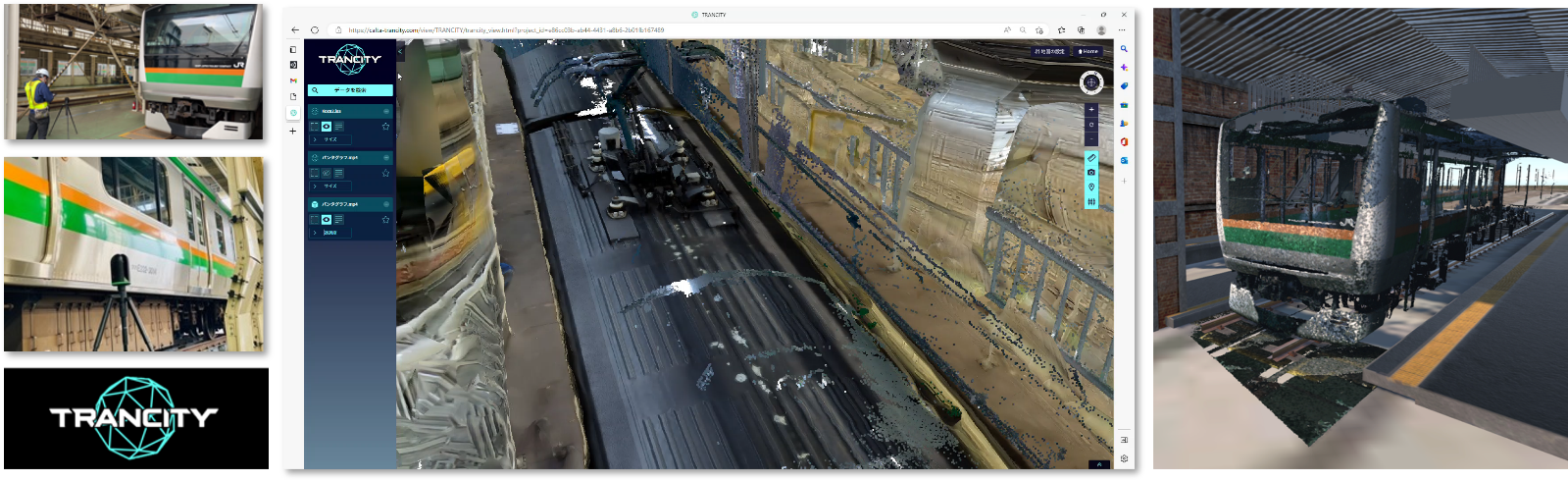Favorite the first dataset with star
1568x481 pixels.
pyautogui.click(x=385, y=127)
